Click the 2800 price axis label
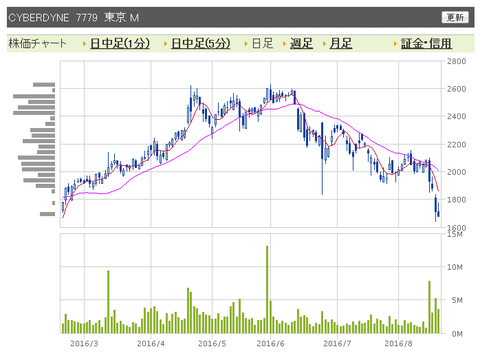 point(456,61)
